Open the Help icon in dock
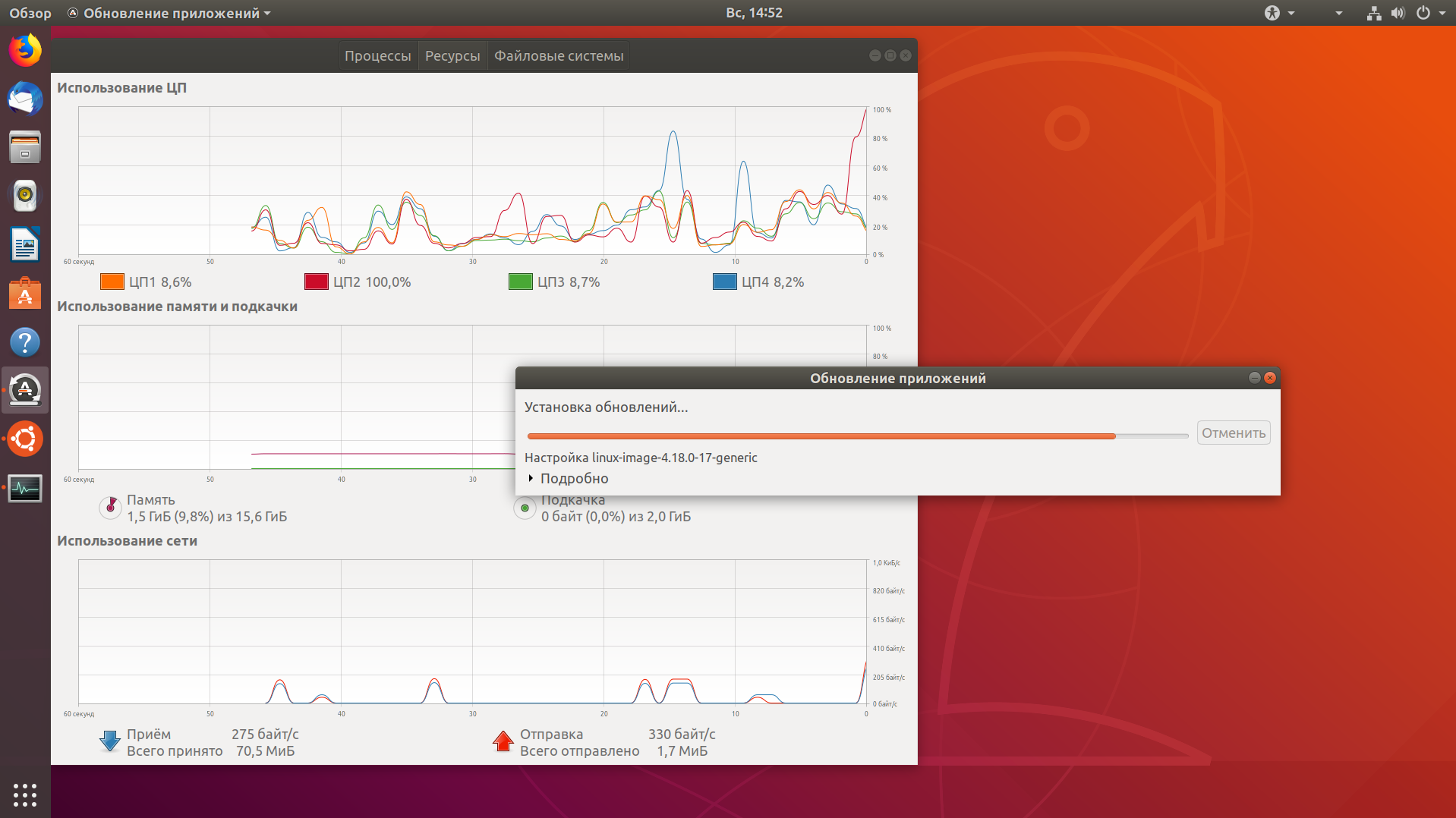The image size is (1456, 818). tap(25, 342)
